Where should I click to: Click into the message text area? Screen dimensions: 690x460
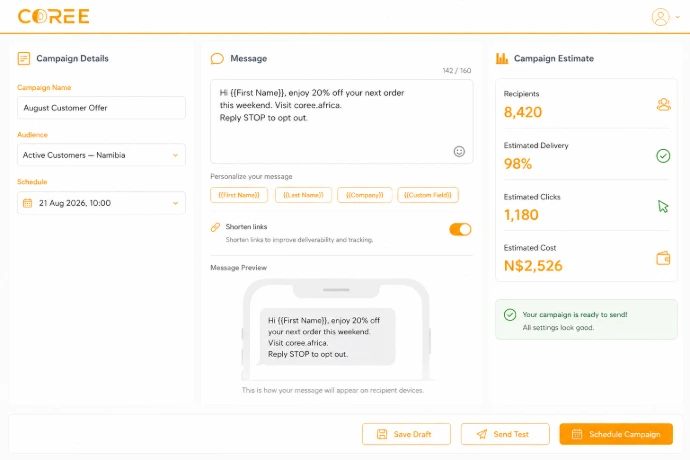pos(341,121)
